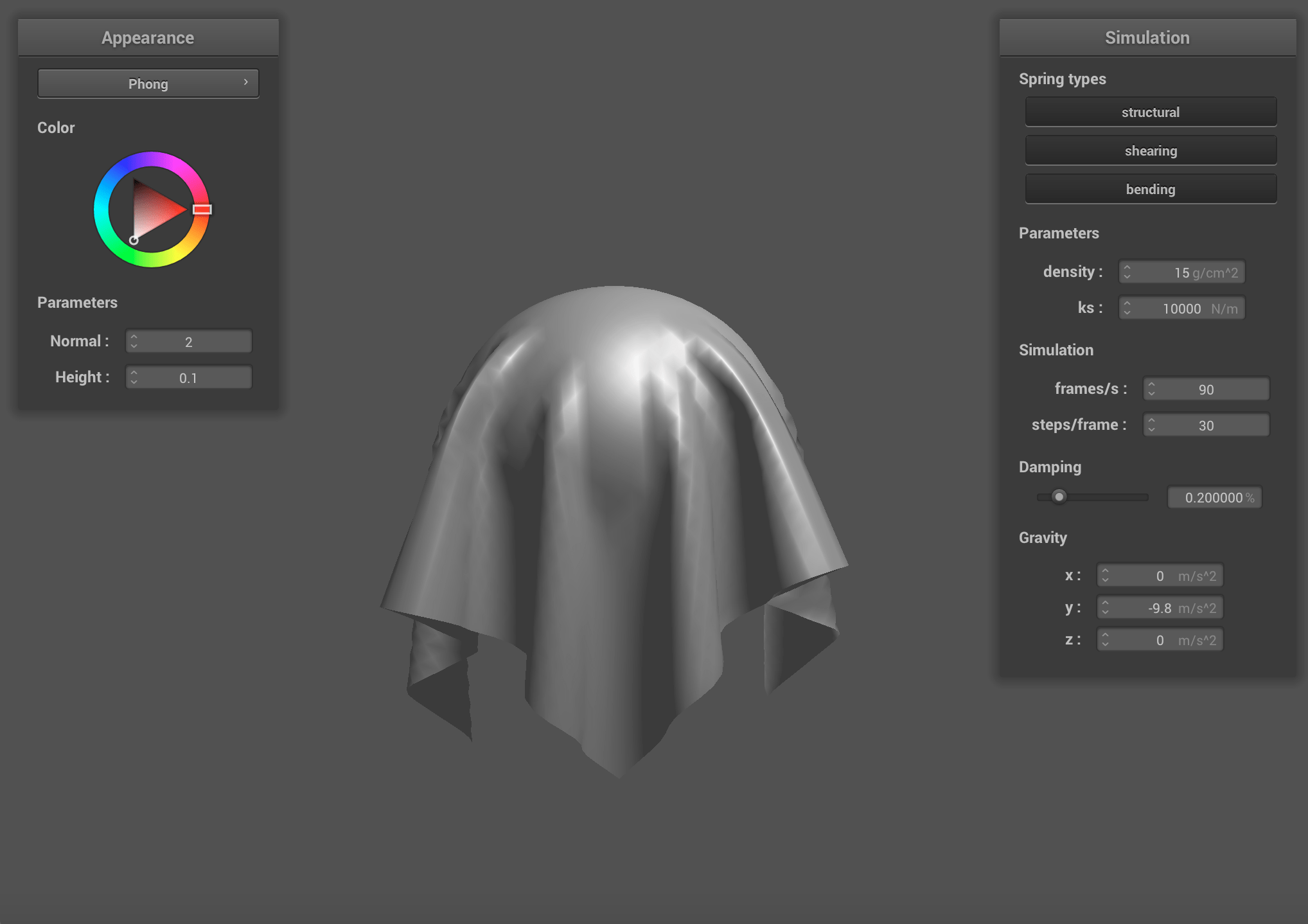Click the steps/frame stepper arrows
The image size is (1308, 924).
(1151, 425)
